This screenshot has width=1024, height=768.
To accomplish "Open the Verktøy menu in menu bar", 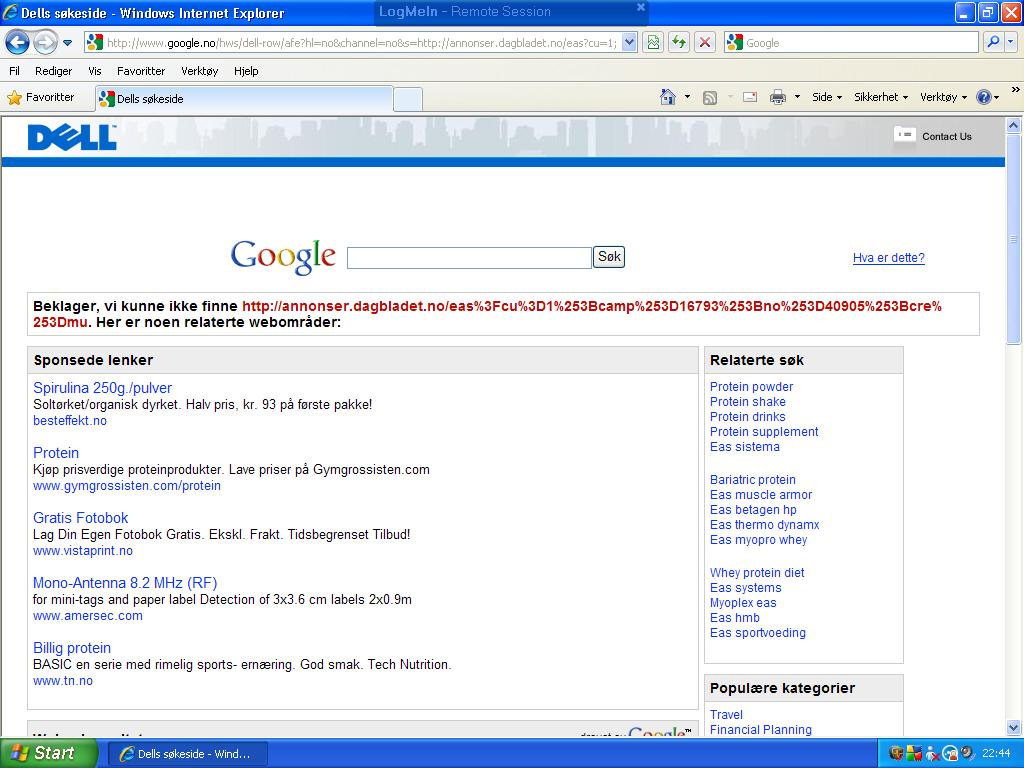I will point(200,71).
